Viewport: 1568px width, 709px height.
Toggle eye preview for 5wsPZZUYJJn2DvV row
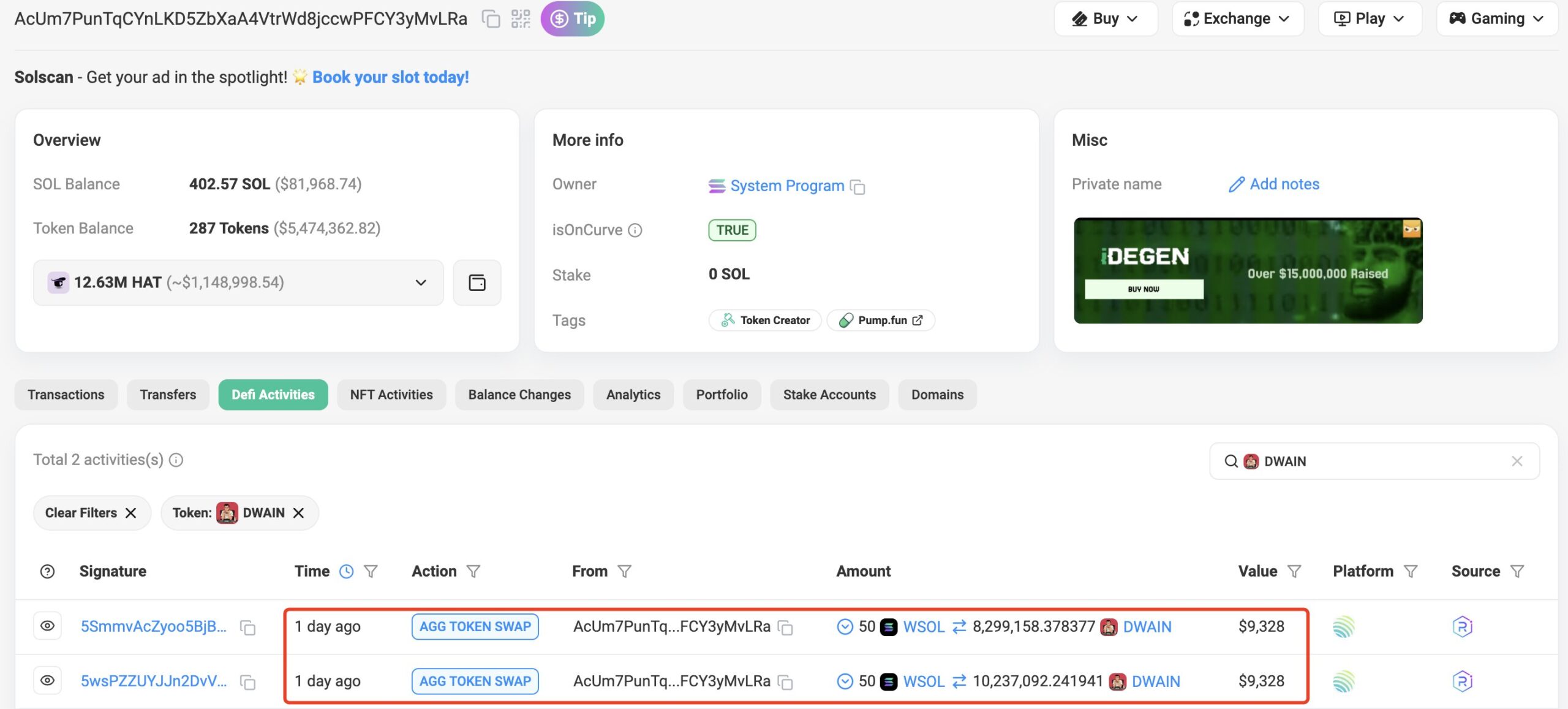pos(47,681)
